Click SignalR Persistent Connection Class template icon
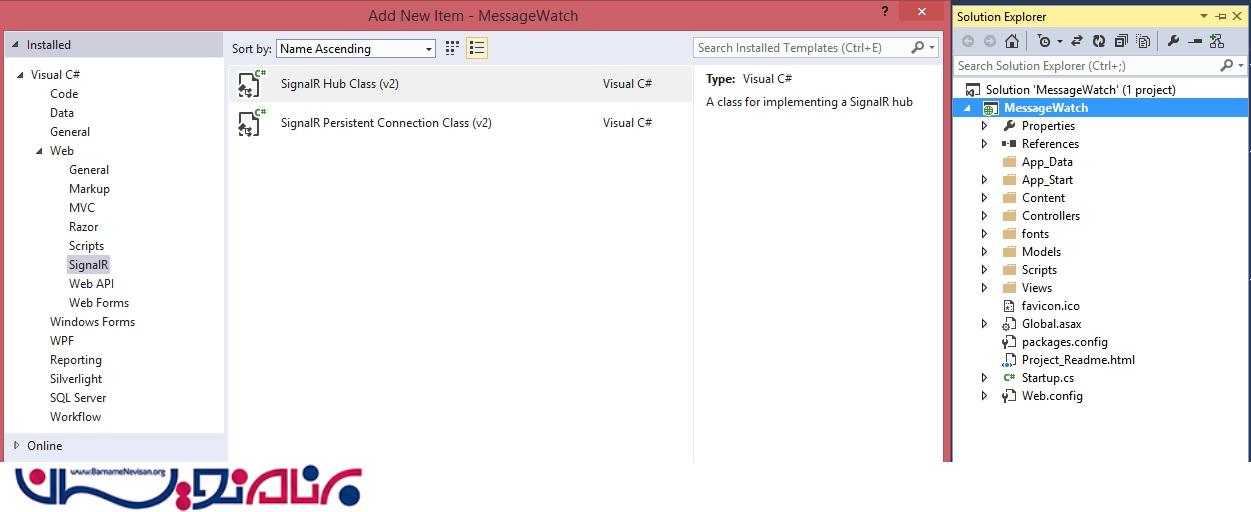 (251, 122)
